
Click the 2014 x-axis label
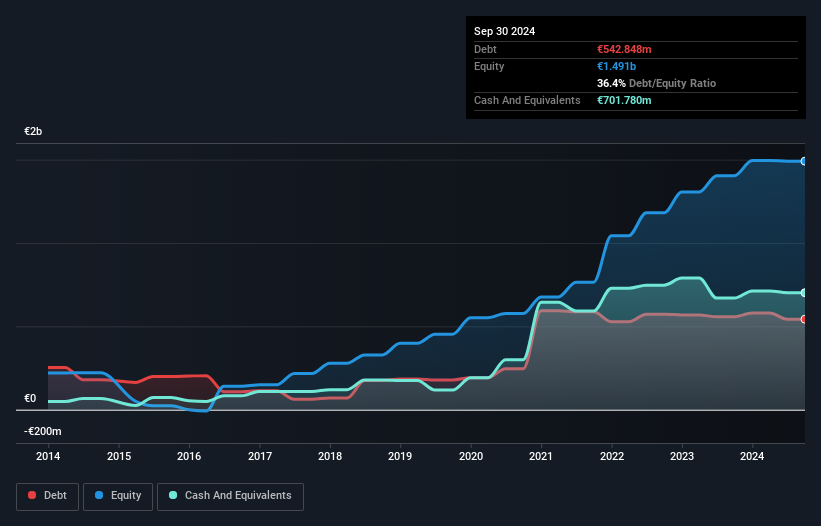pos(48,456)
